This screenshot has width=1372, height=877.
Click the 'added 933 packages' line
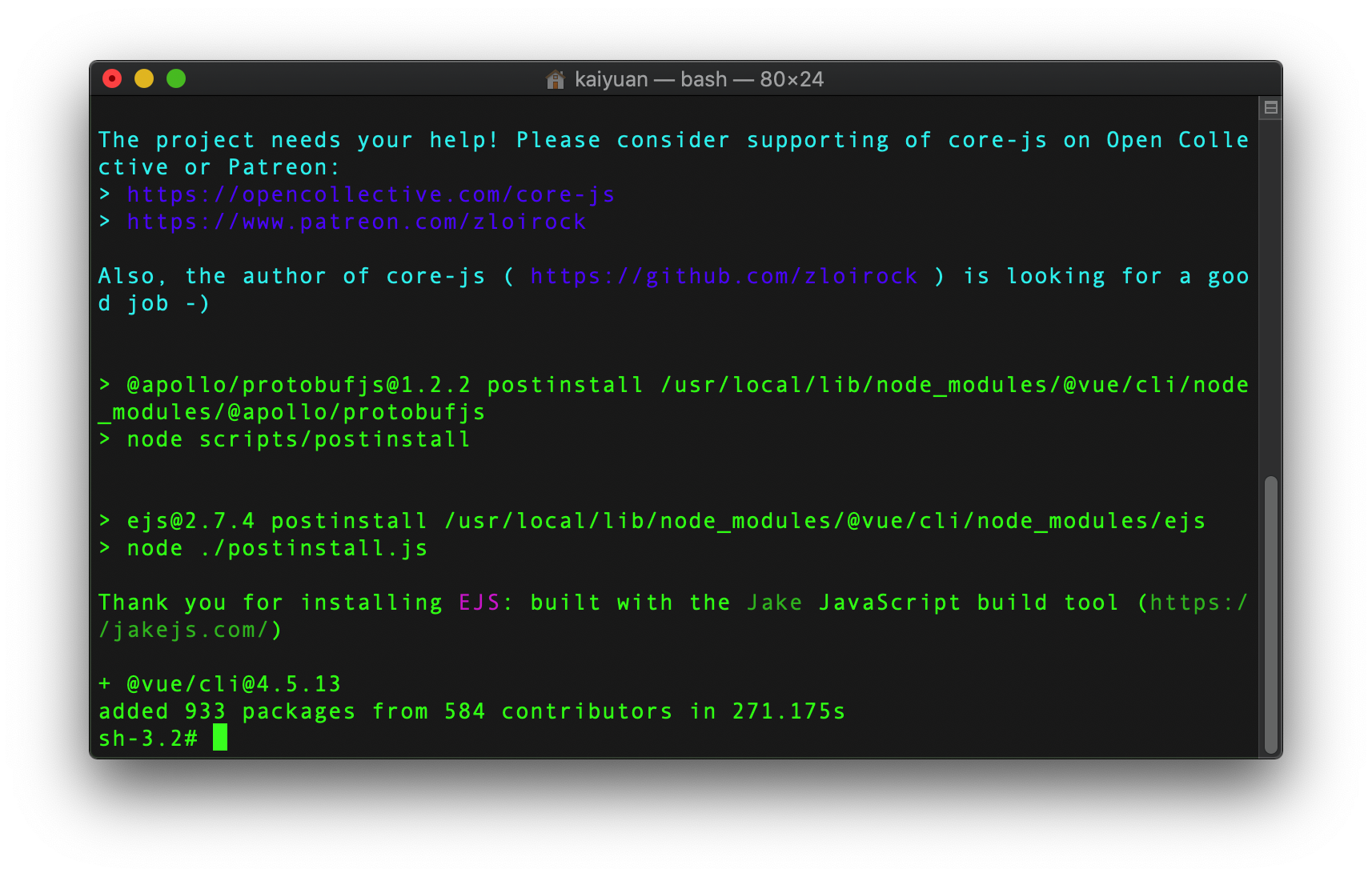click(472, 711)
